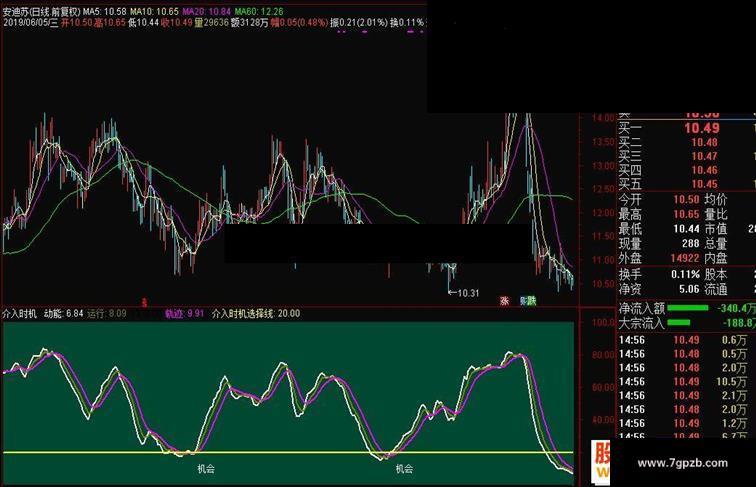This screenshot has width=756, height=487.
Task: Click the high price 高10.65 in header
Action: coord(110,23)
